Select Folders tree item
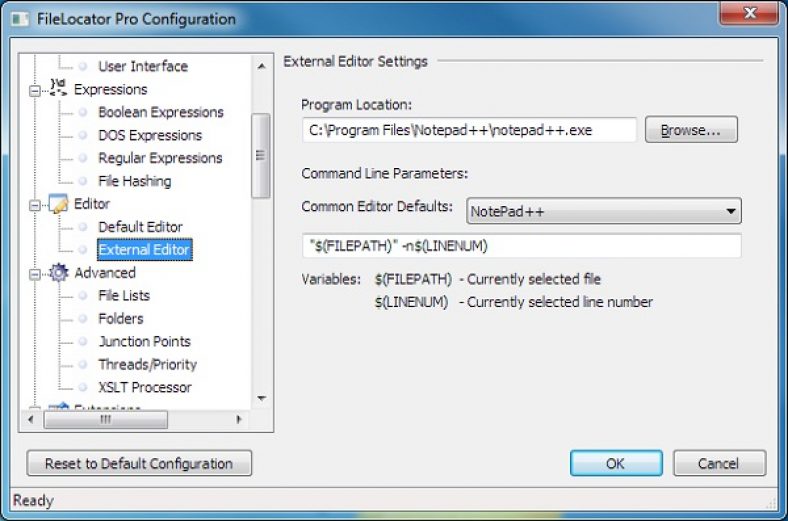Screen dimensions: 788x521 (121, 319)
